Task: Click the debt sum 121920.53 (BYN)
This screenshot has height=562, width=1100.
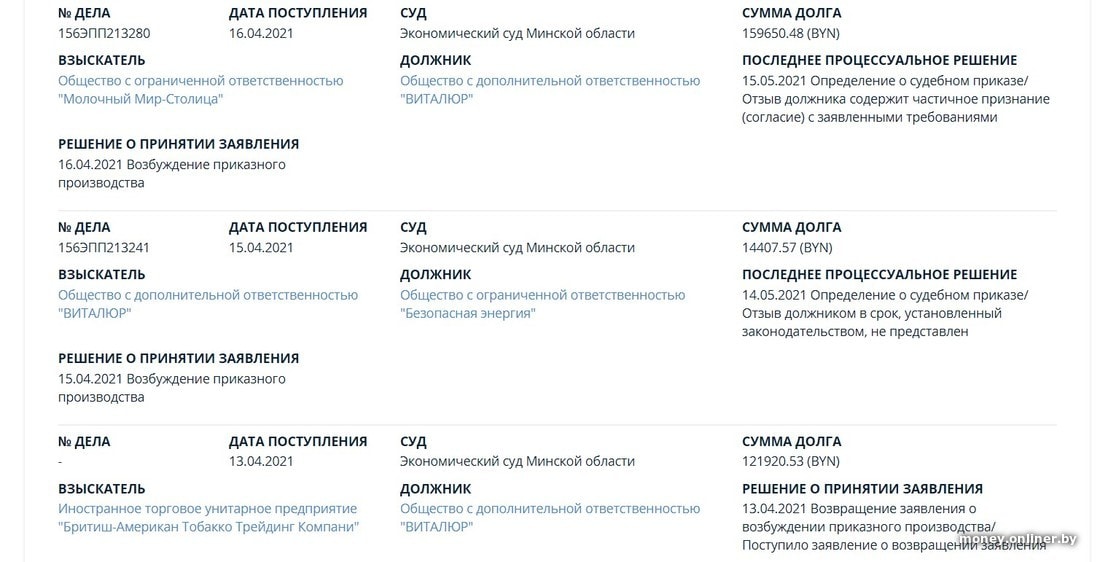Action: [x=790, y=461]
